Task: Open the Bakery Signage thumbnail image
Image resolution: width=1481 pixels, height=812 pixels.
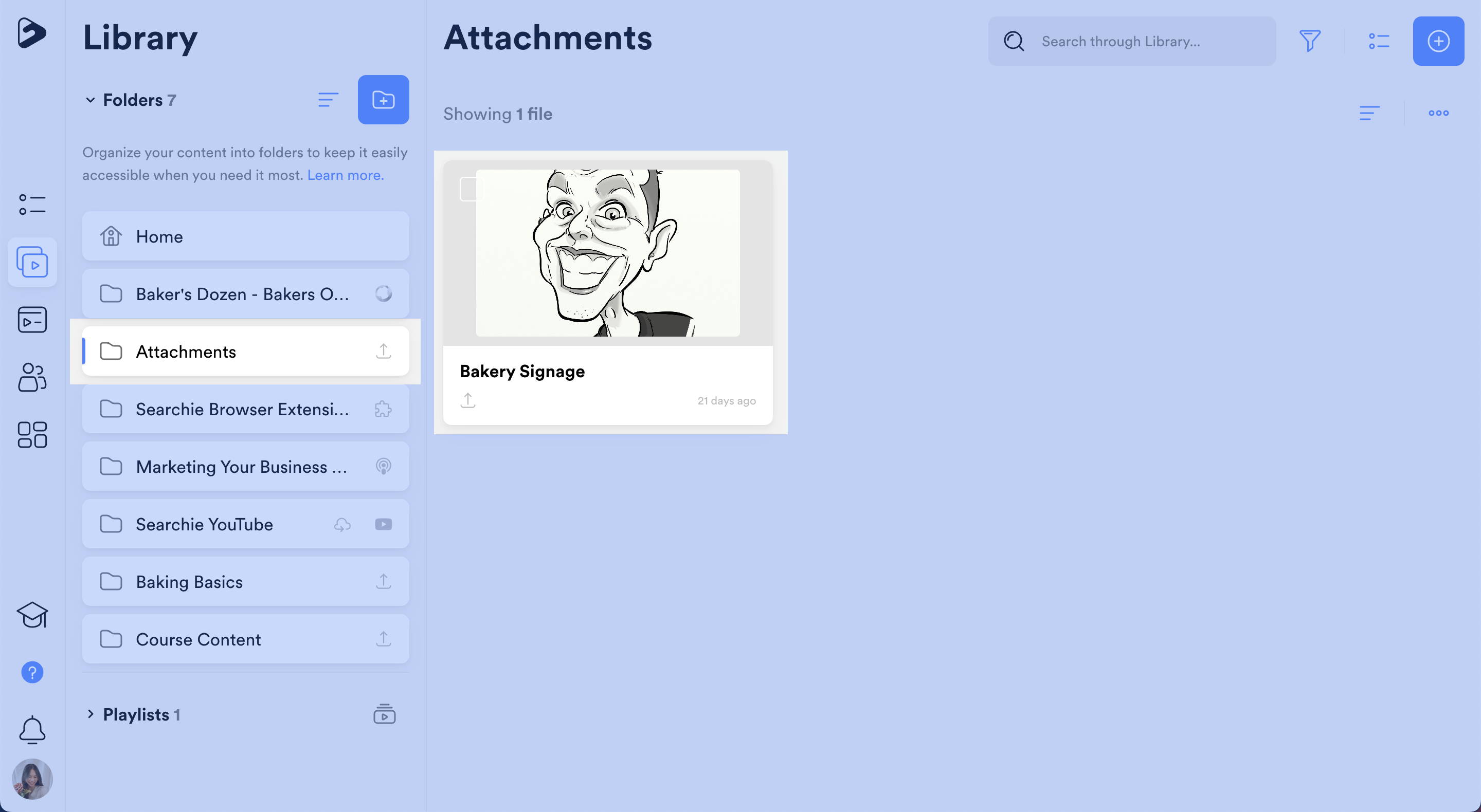Action: tap(607, 253)
